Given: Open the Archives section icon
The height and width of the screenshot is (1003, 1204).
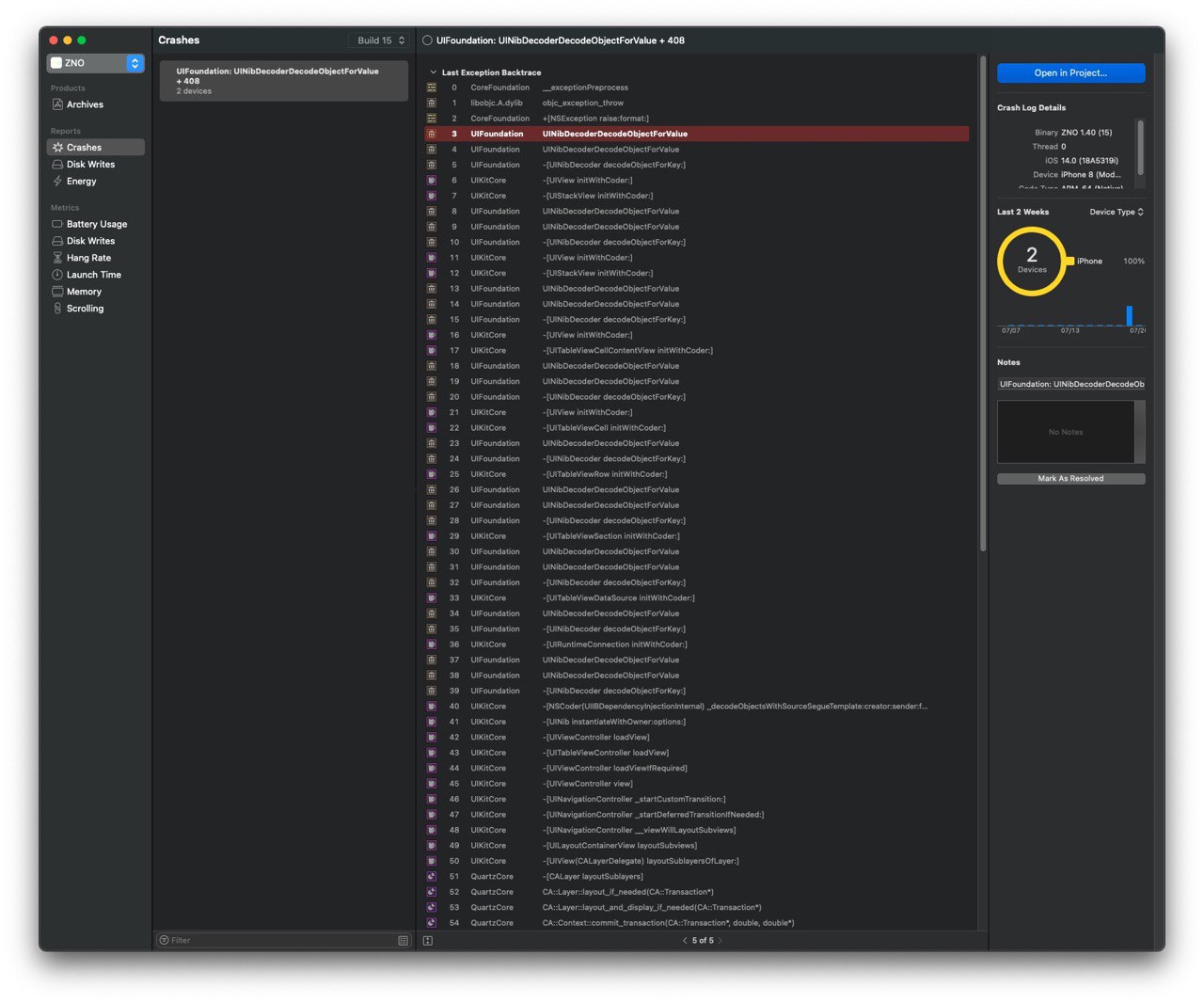Looking at the screenshot, I should tap(57, 104).
